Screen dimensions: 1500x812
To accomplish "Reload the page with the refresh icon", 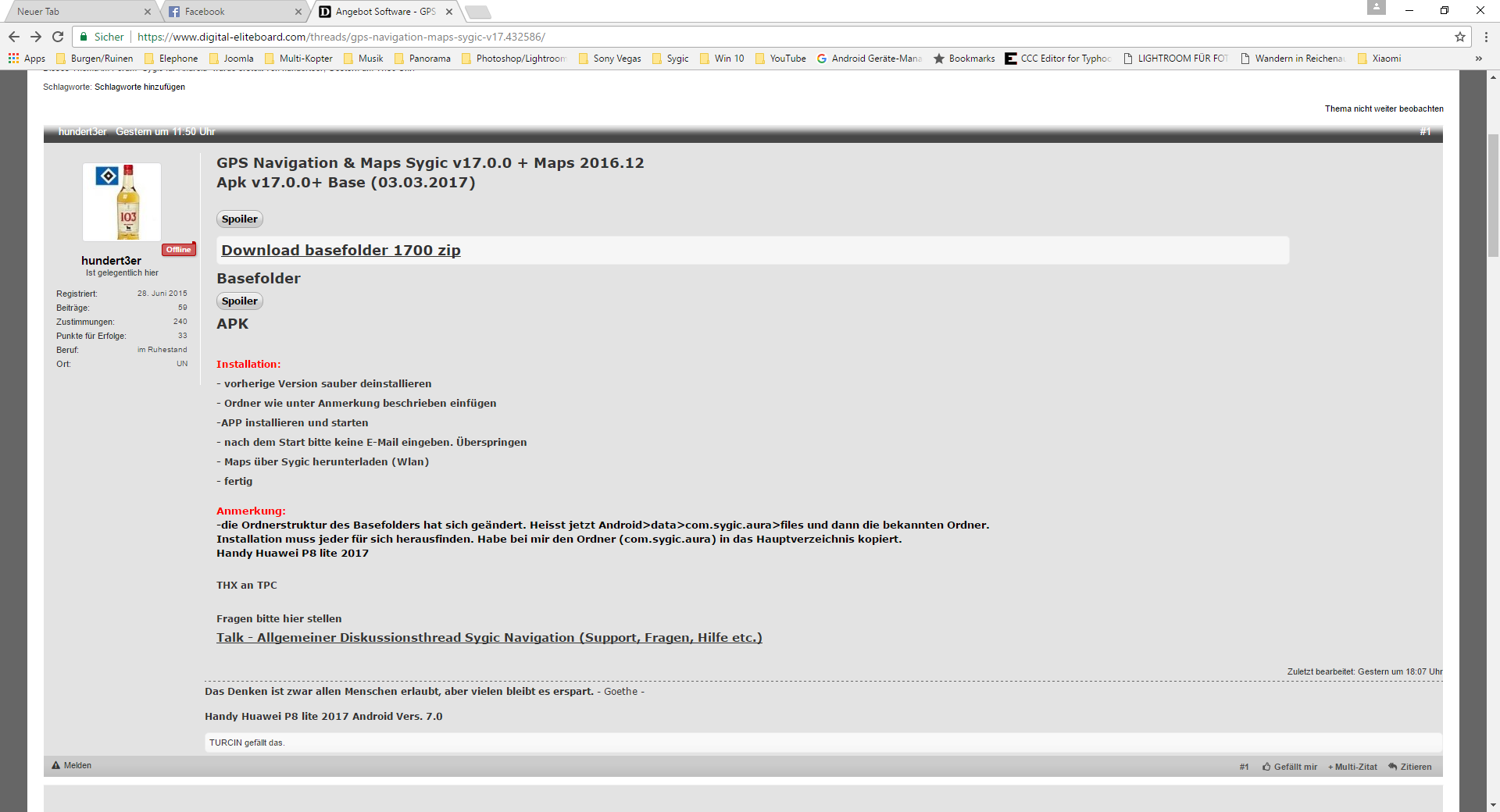I will 58,37.
